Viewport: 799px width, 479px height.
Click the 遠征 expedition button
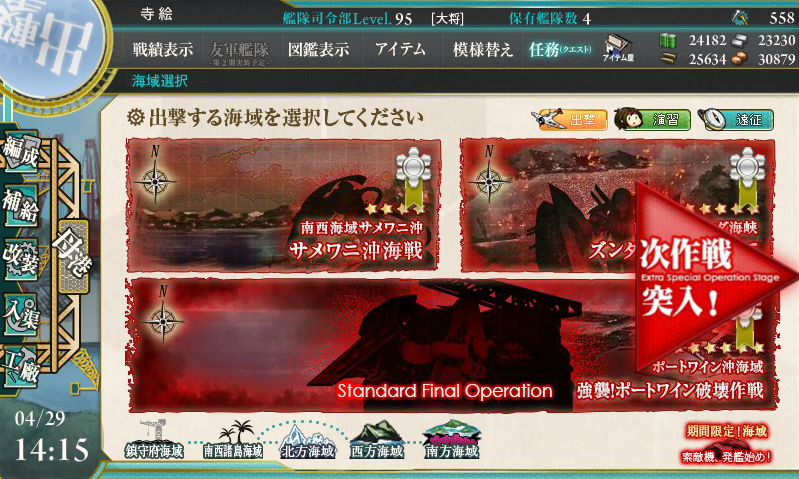click(735, 120)
